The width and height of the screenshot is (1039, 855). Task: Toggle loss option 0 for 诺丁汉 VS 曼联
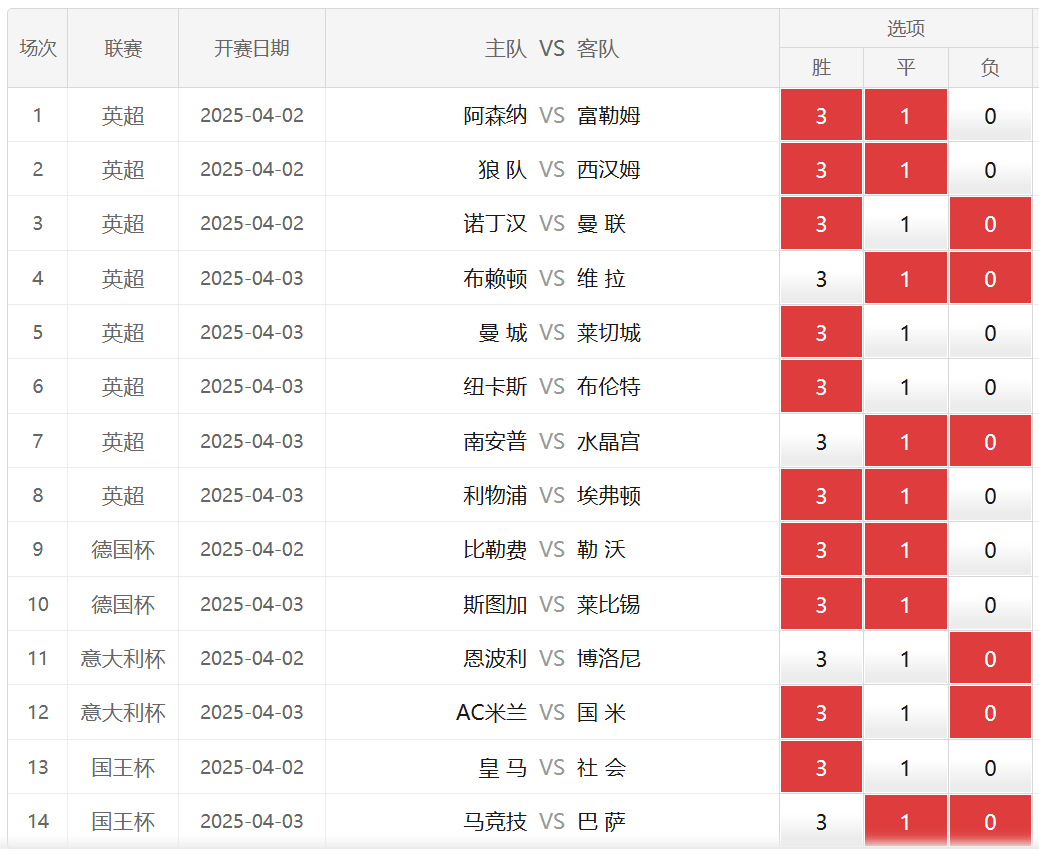click(x=990, y=224)
